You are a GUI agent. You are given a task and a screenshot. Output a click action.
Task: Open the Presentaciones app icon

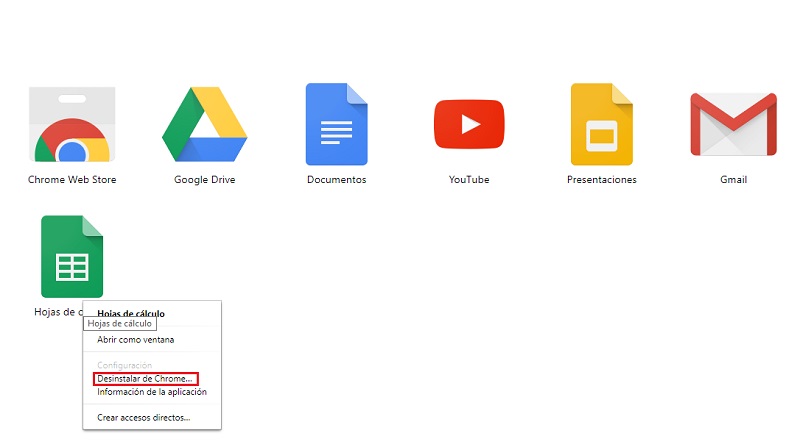tap(602, 124)
